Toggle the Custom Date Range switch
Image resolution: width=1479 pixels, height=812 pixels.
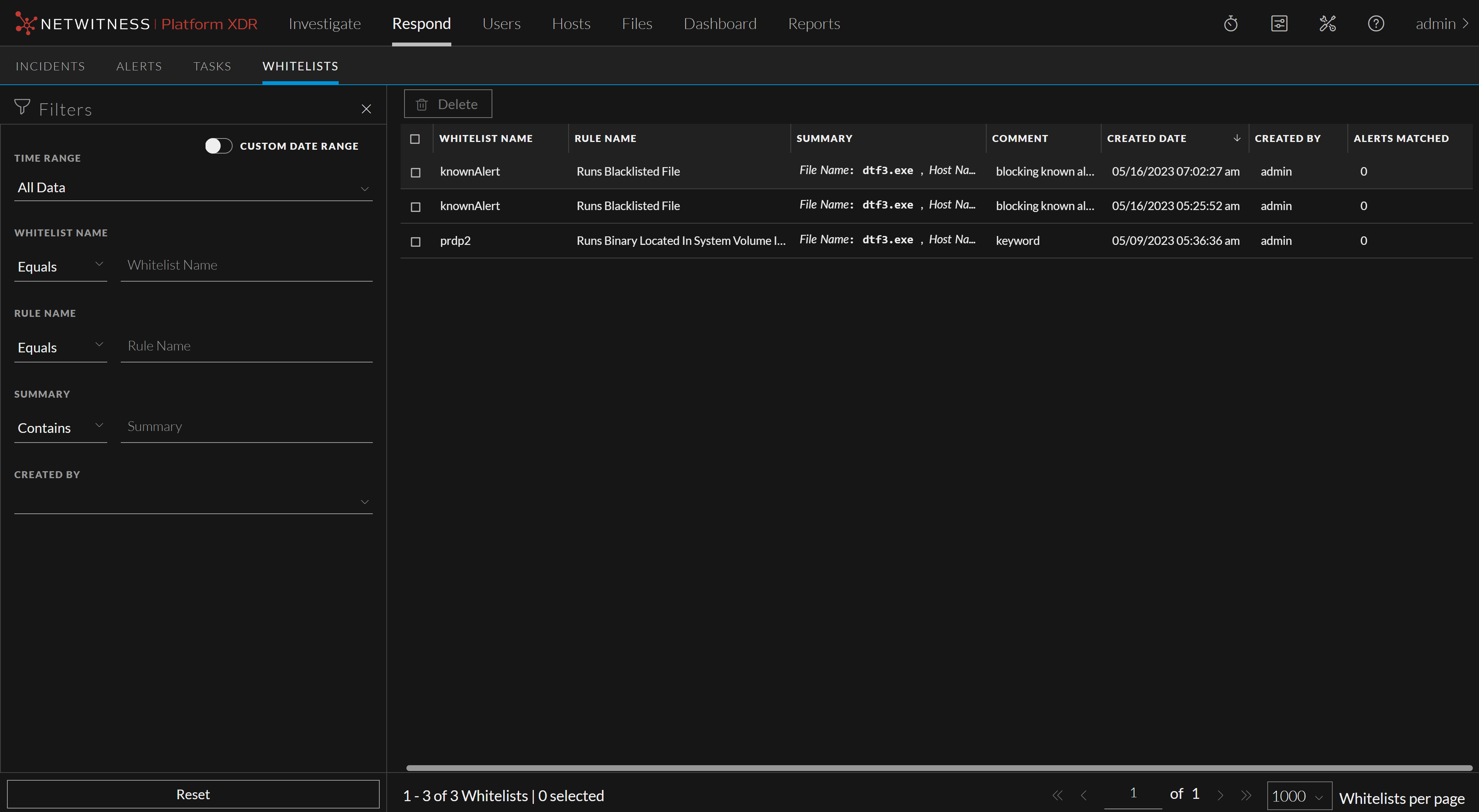tap(218, 146)
